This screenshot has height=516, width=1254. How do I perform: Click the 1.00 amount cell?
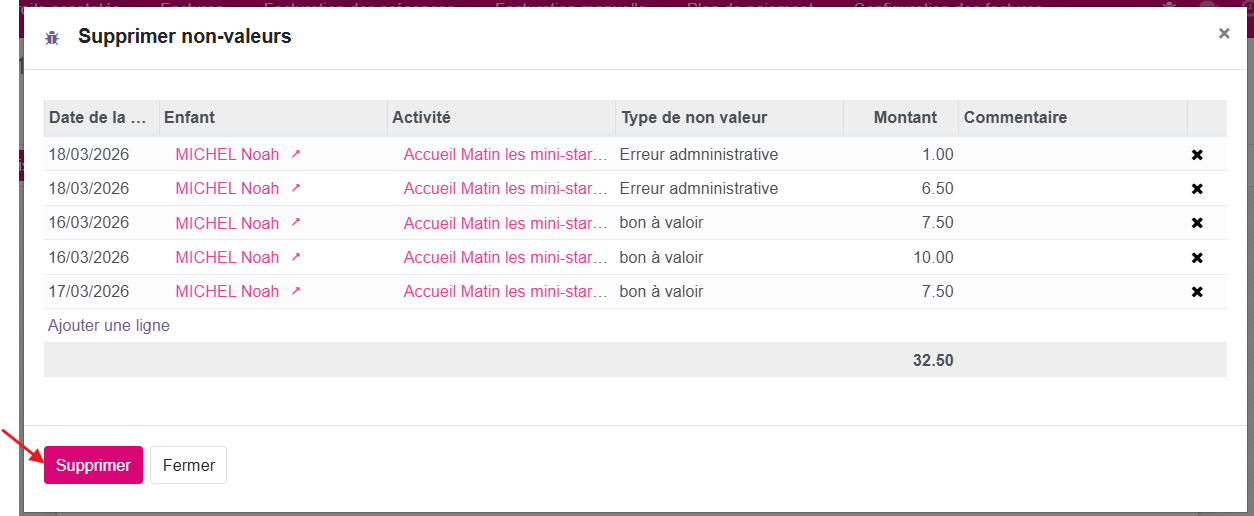[901, 154]
